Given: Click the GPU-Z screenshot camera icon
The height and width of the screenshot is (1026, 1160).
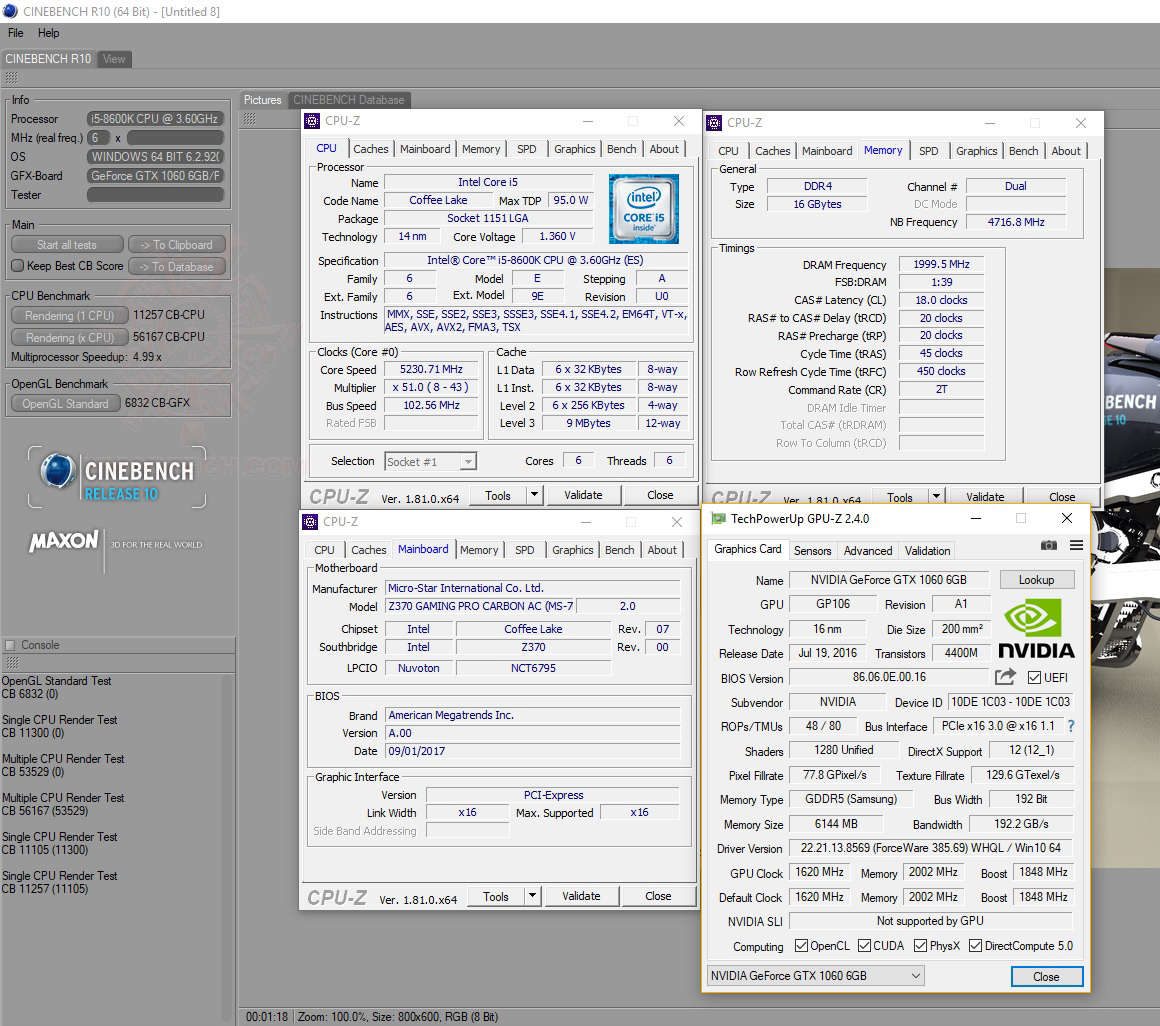Looking at the screenshot, I should pyautogui.click(x=1049, y=546).
